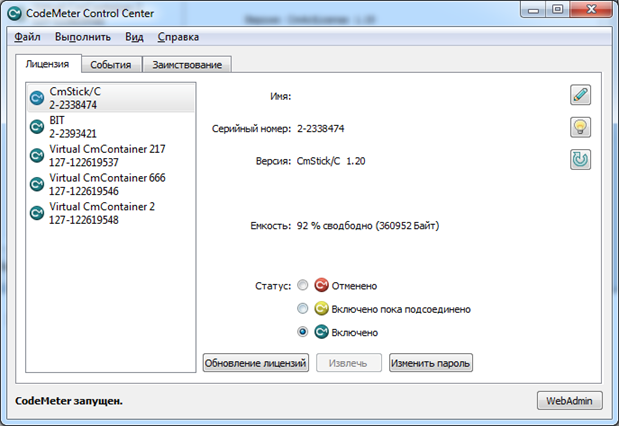The height and width of the screenshot is (426, 619).
Task: Click version value CmStick/C 1.20
Action: click(x=331, y=161)
